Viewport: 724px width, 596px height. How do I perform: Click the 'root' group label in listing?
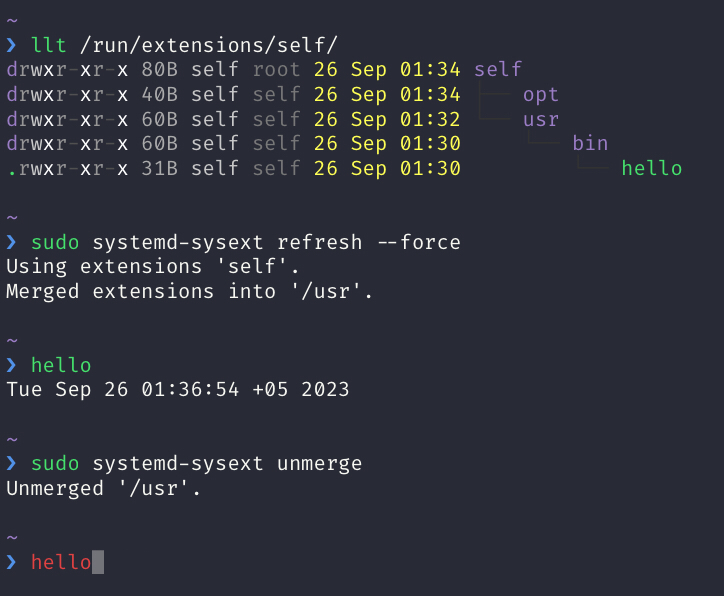coord(277,70)
